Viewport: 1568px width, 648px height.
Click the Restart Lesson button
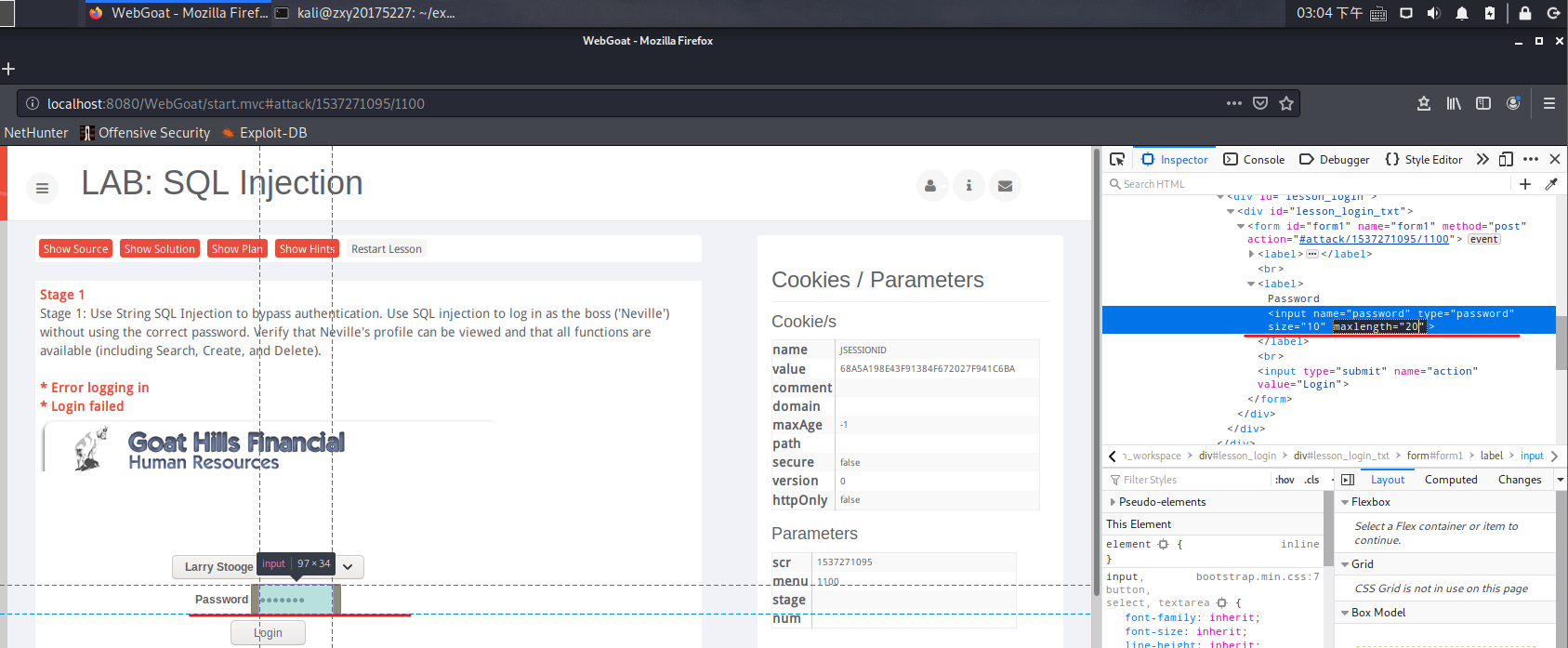[x=387, y=248]
